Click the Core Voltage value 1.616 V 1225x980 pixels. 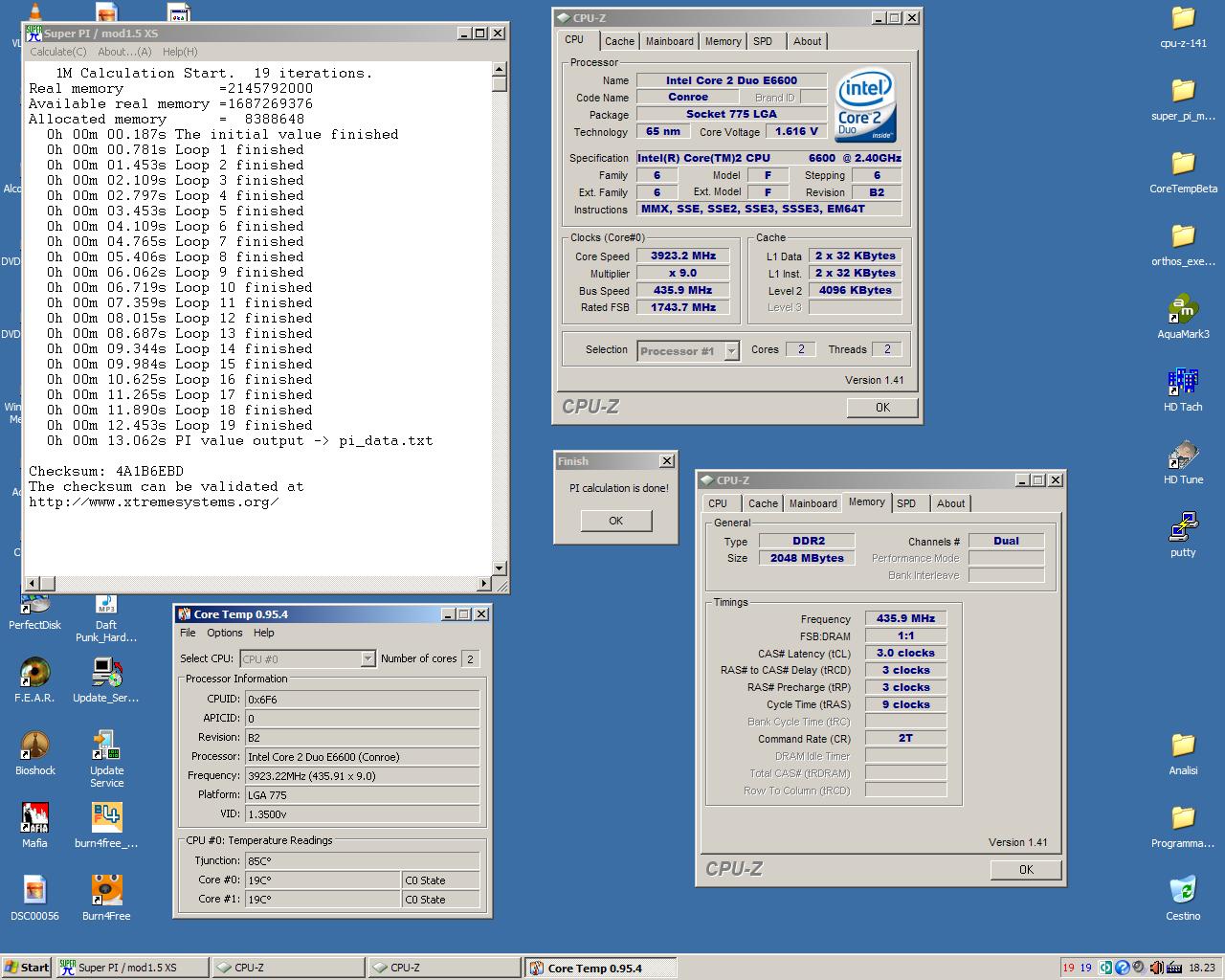tap(796, 131)
